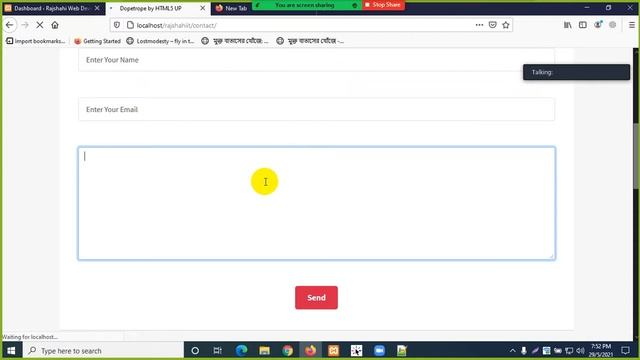This screenshot has height=360, width=640.
Task: Close the Dopetrope by HTML5 UP tab
Action: coord(202,8)
